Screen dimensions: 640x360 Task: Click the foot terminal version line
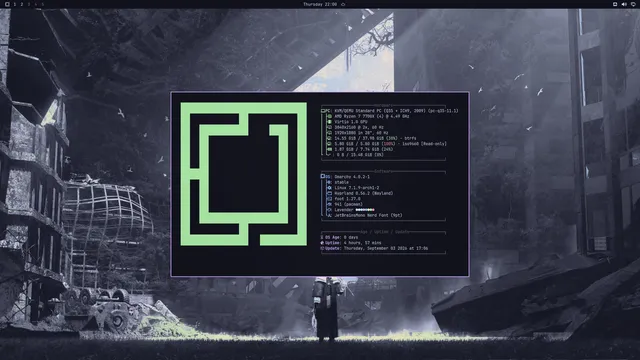[347, 199]
